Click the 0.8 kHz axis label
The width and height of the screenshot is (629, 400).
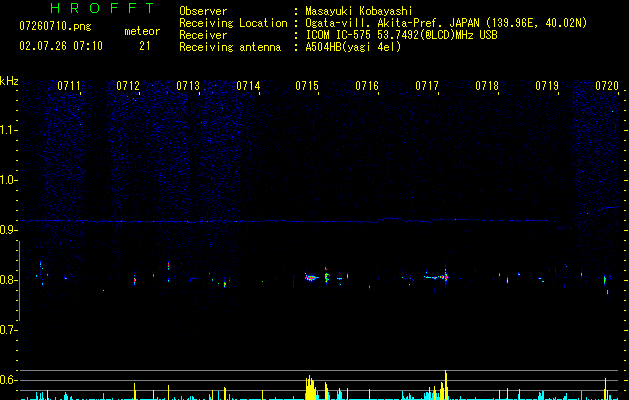point(9,280)
